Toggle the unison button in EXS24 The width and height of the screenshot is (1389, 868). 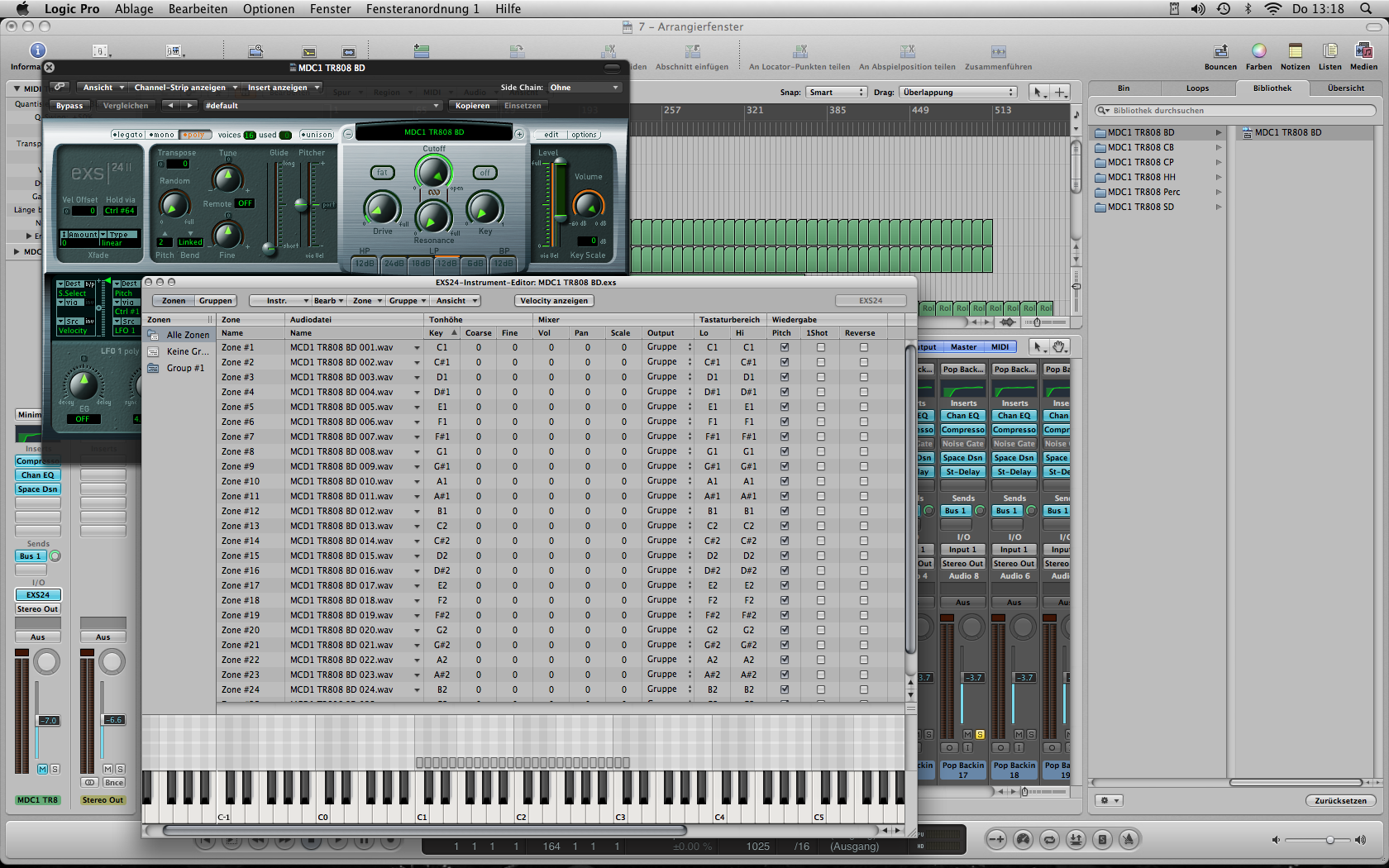point(317,135)
